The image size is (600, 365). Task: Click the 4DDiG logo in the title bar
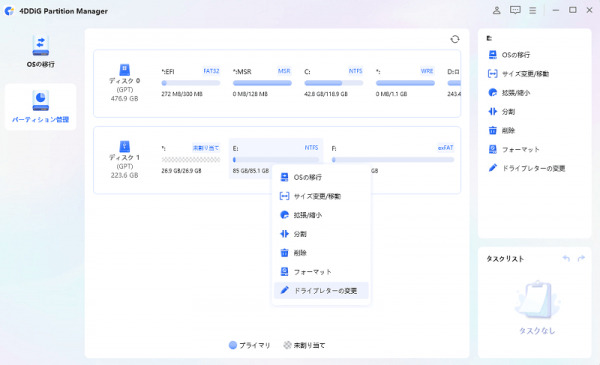pyautogui.click(x=9, y=11)
